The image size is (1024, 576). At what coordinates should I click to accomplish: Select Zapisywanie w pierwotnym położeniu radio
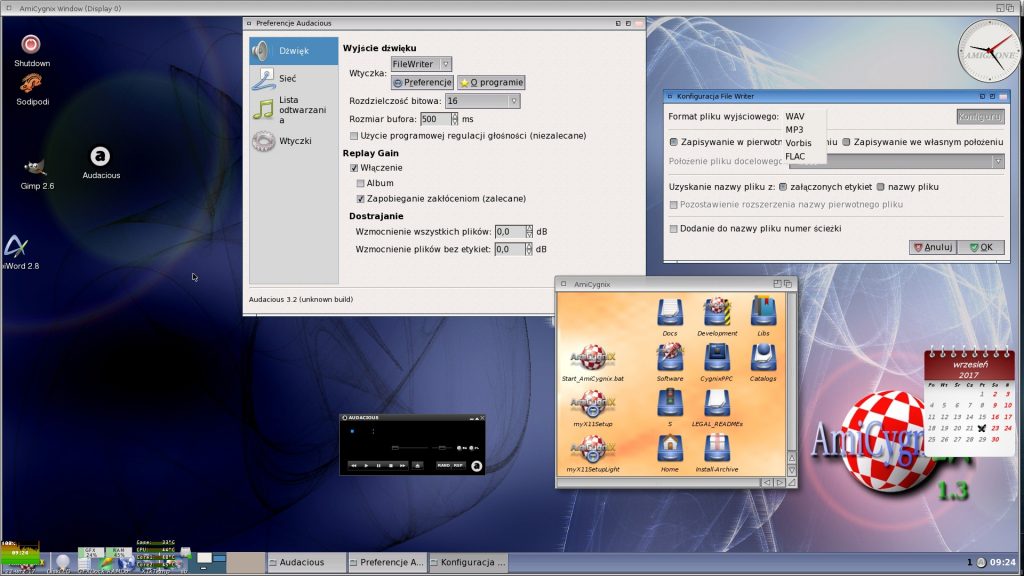[673, 142]
